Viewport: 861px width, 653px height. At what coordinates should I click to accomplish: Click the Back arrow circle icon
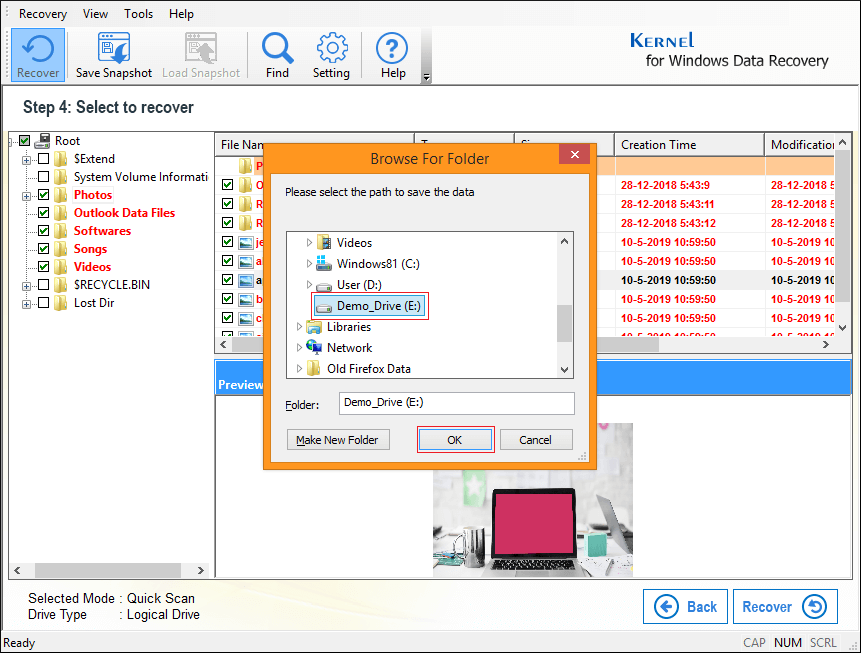point(666,607)
